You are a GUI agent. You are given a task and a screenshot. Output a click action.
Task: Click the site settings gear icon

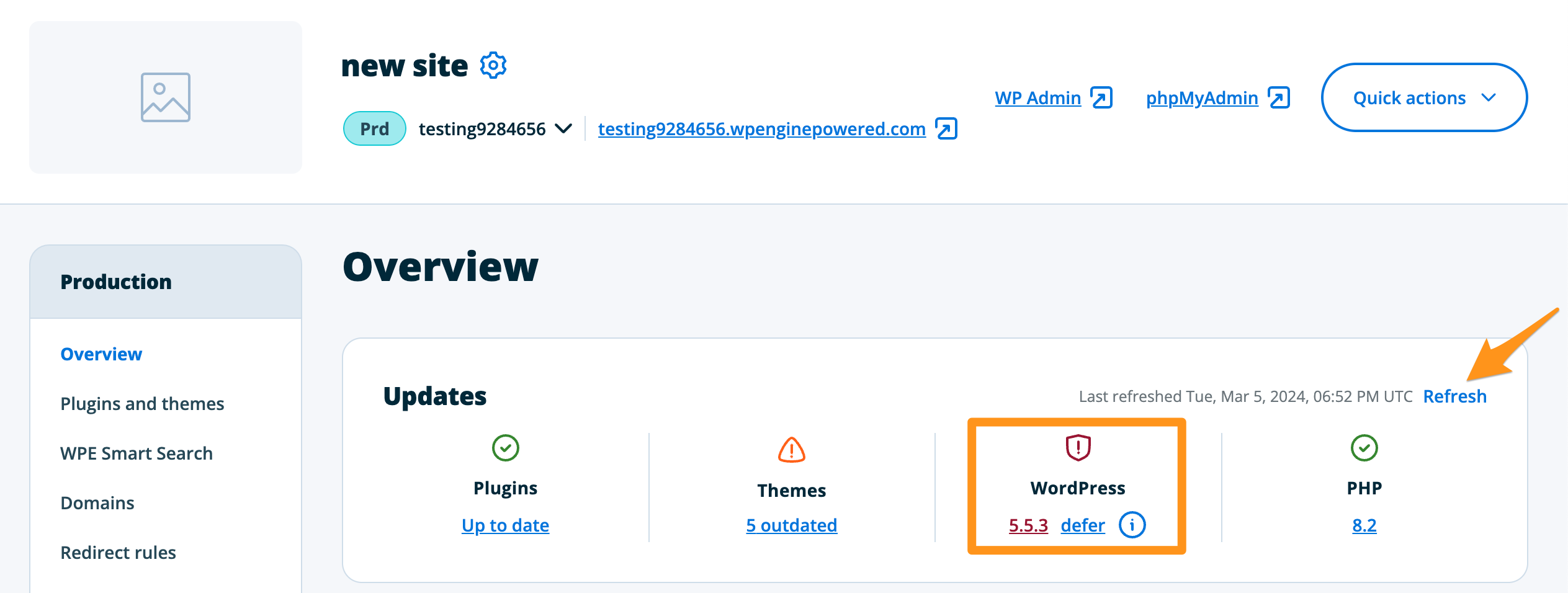(x=493, y=65)
